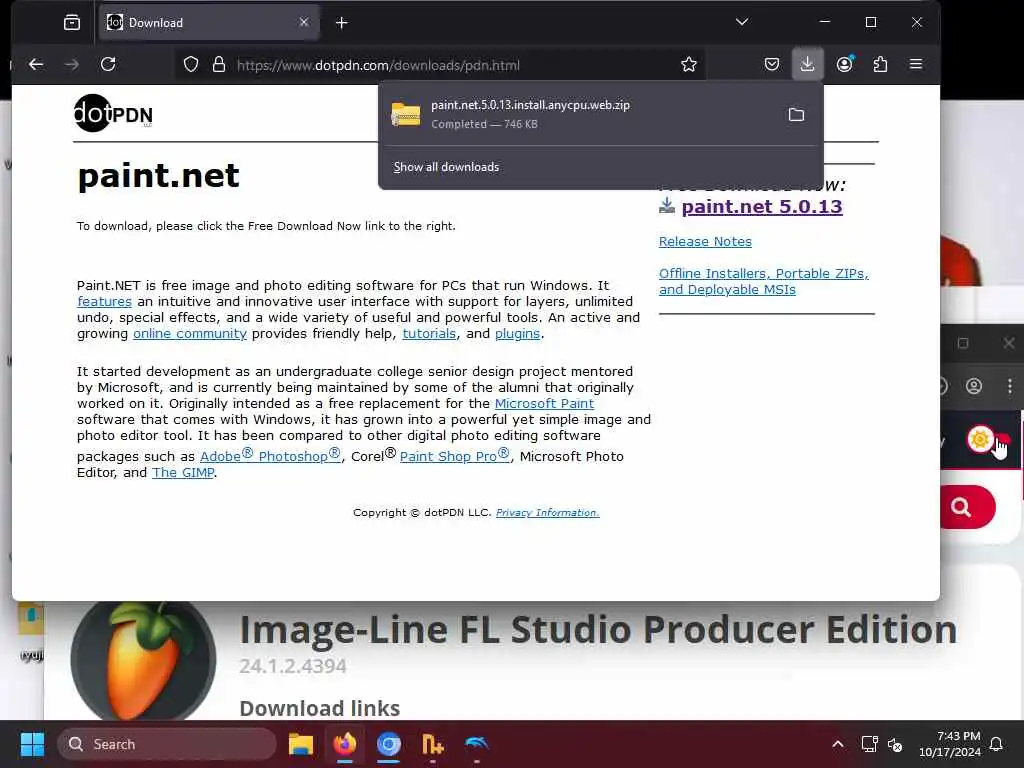This screenshot has height=768, width=1024.
Task: Follow the features link
Action: pos(104,302)
